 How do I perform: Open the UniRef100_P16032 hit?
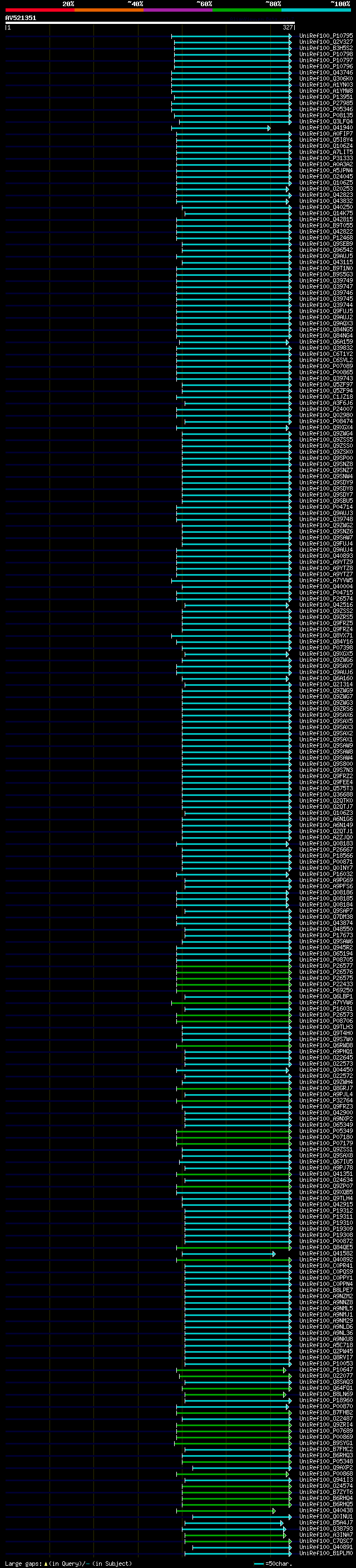click(x=326, y=874)
